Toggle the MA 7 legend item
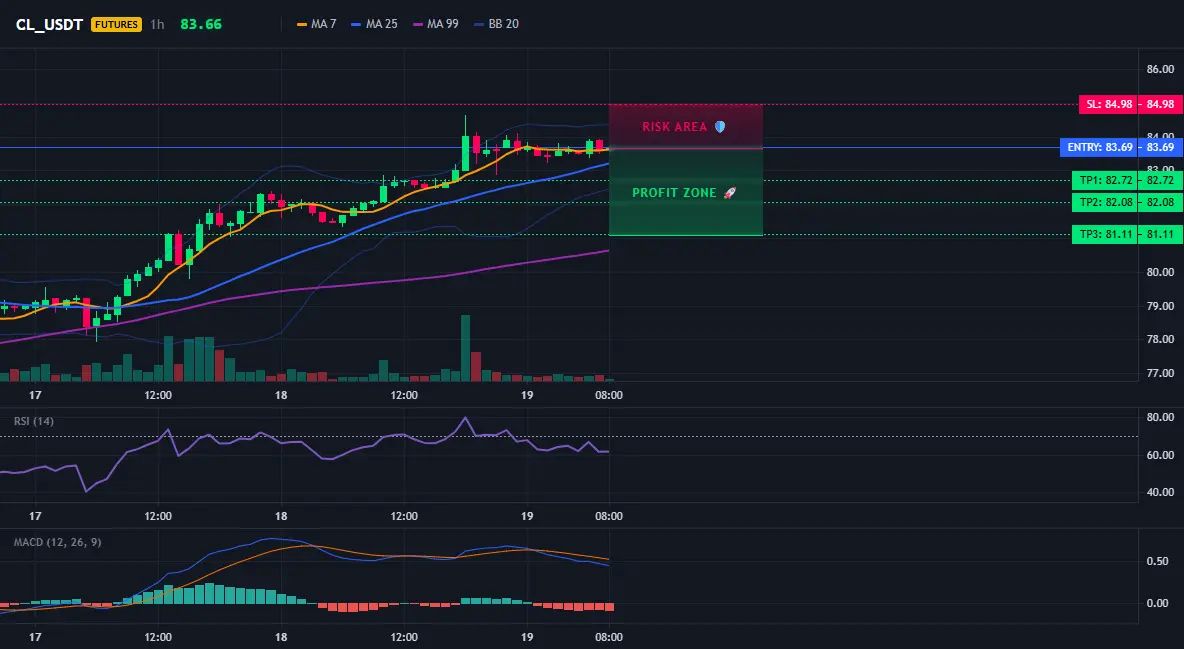 [x=317, y=24]
